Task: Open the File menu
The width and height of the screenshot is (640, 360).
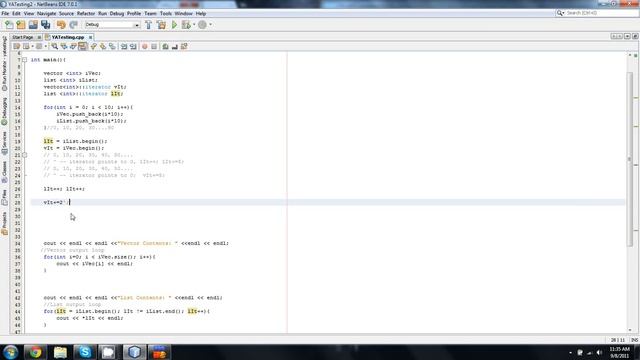Action: (5, 13)
